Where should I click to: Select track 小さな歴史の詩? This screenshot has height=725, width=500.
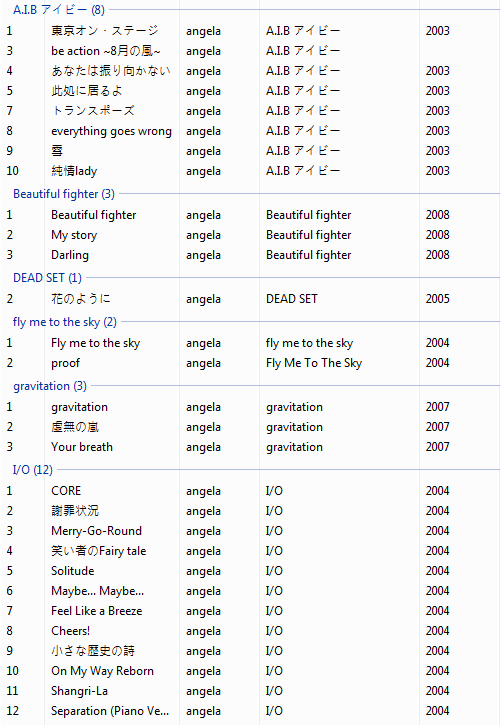pyautogui.click(x=93, y=651)
